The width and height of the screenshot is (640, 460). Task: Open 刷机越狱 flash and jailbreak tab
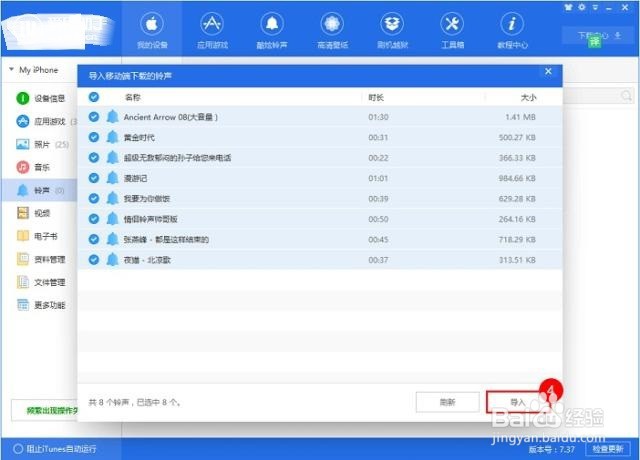pyautogui.click(x=392, y=30)
